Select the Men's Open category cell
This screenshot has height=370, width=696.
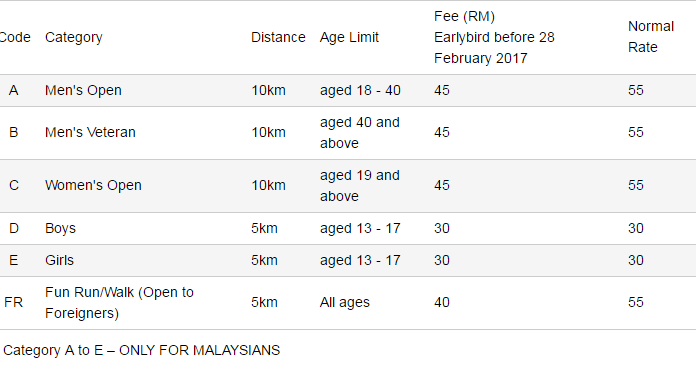[x=83, y=91]
